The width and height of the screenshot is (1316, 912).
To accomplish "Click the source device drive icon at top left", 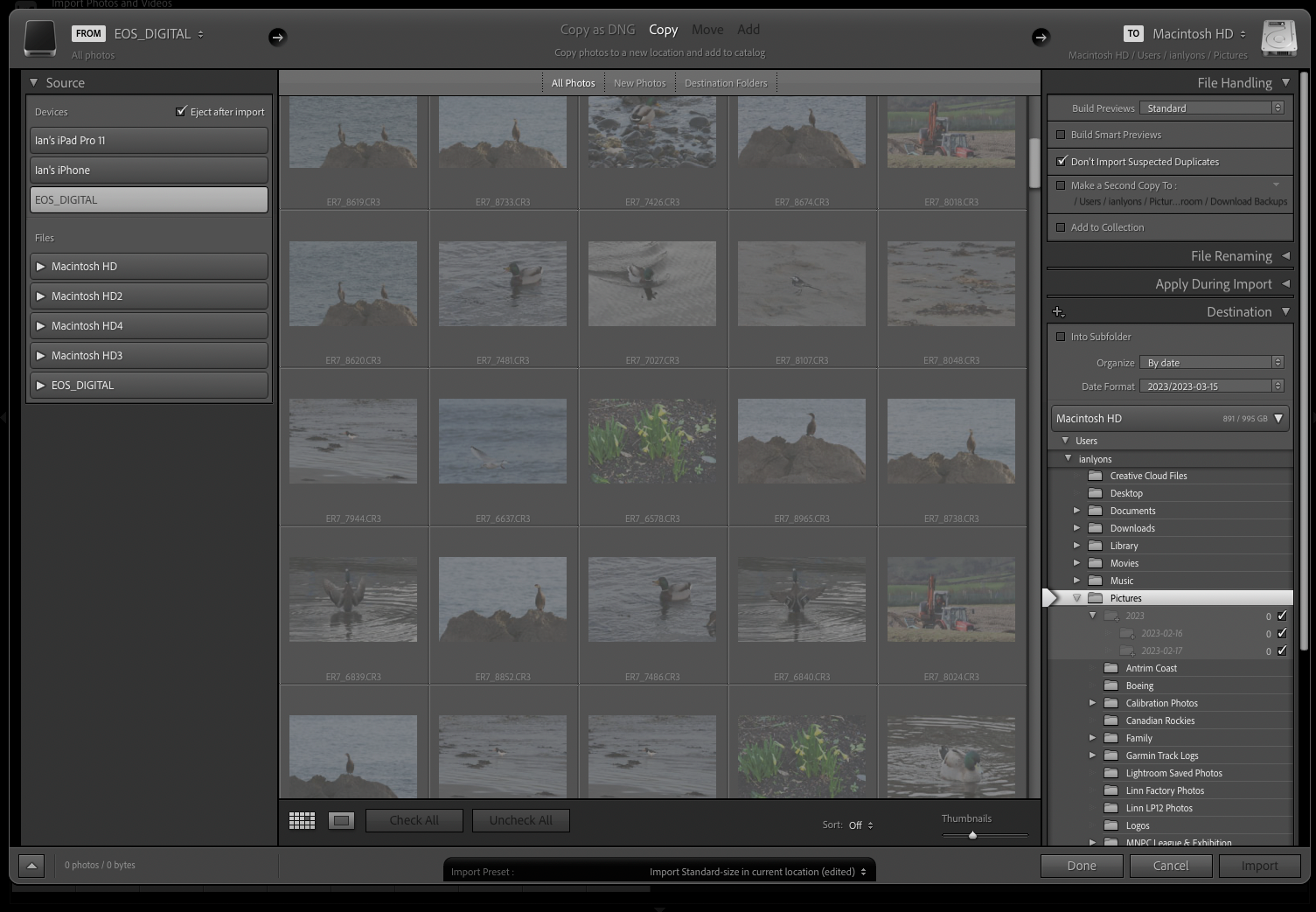I will click(39, 37).
